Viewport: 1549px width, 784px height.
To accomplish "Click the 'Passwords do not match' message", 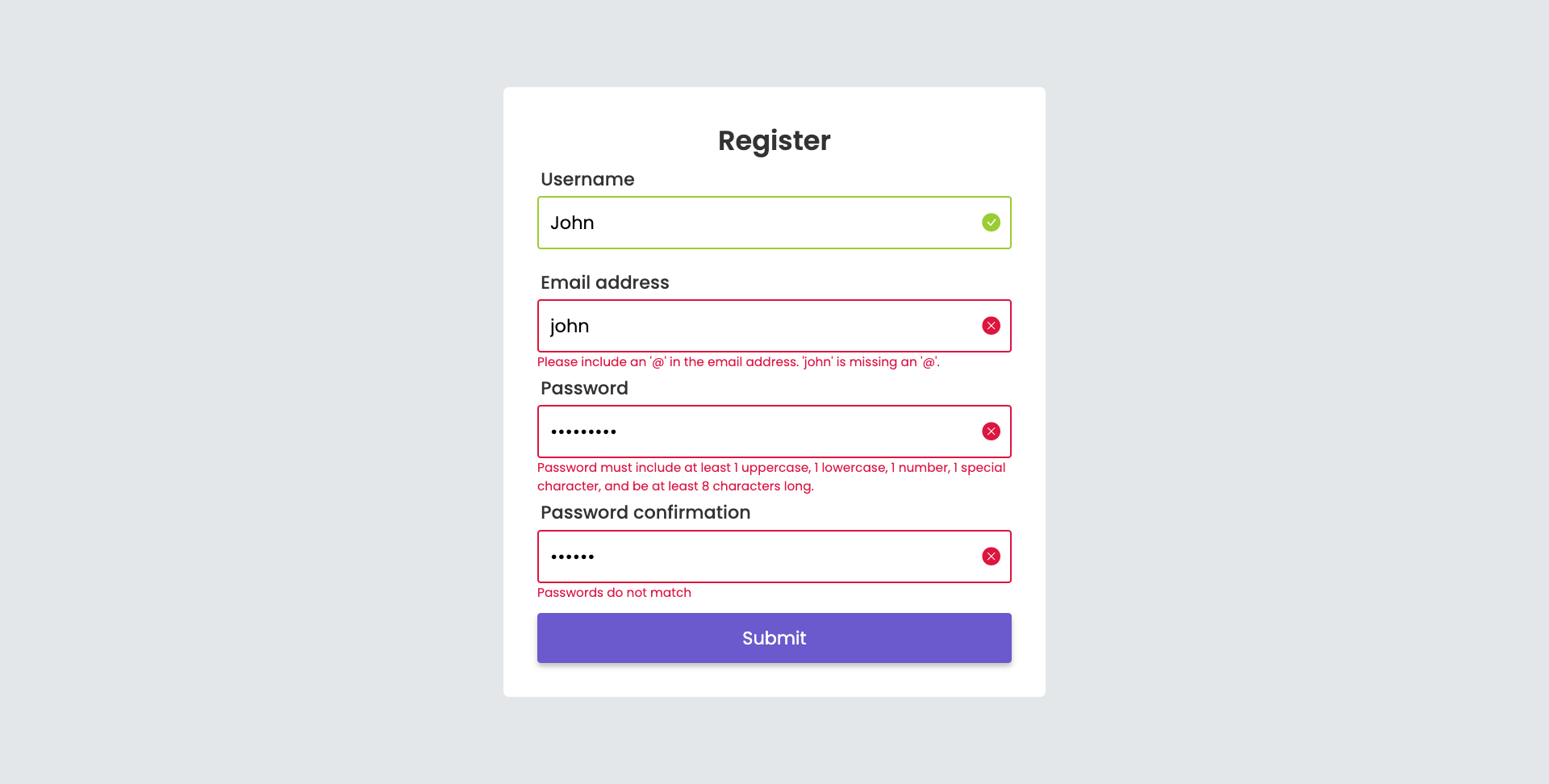I will click(614, 593).
